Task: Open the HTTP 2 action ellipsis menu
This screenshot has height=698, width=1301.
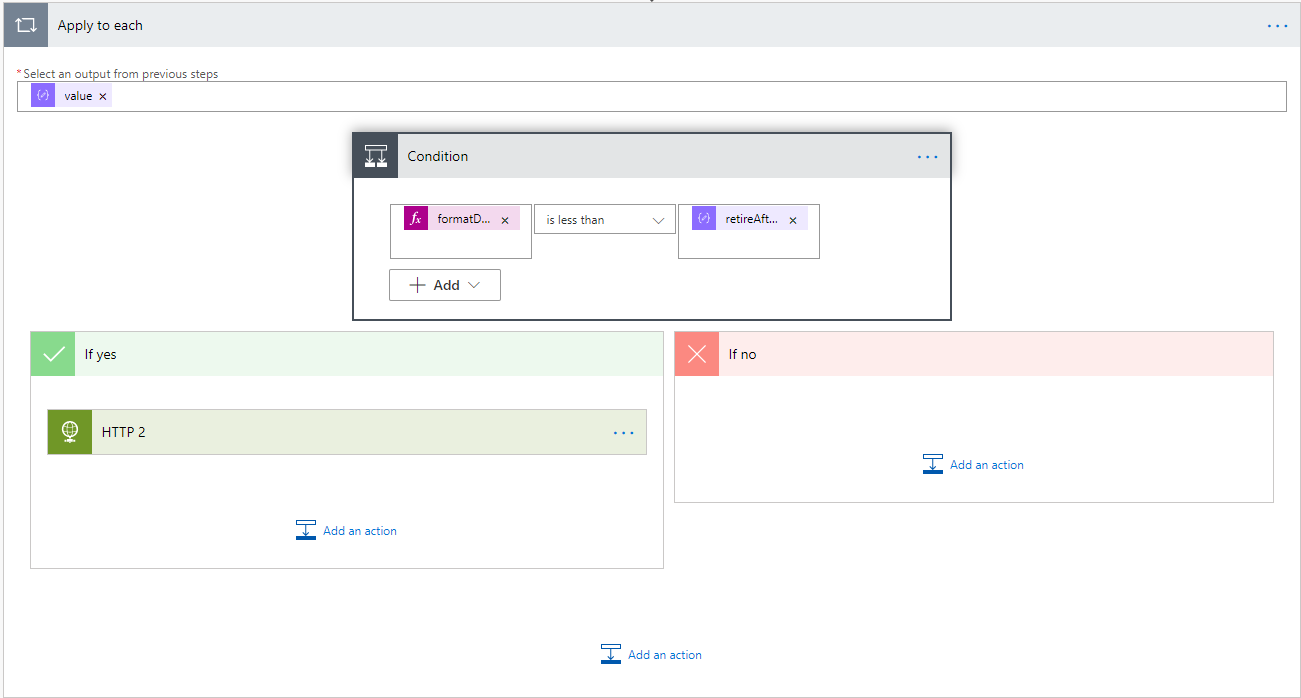Action: 623,433
